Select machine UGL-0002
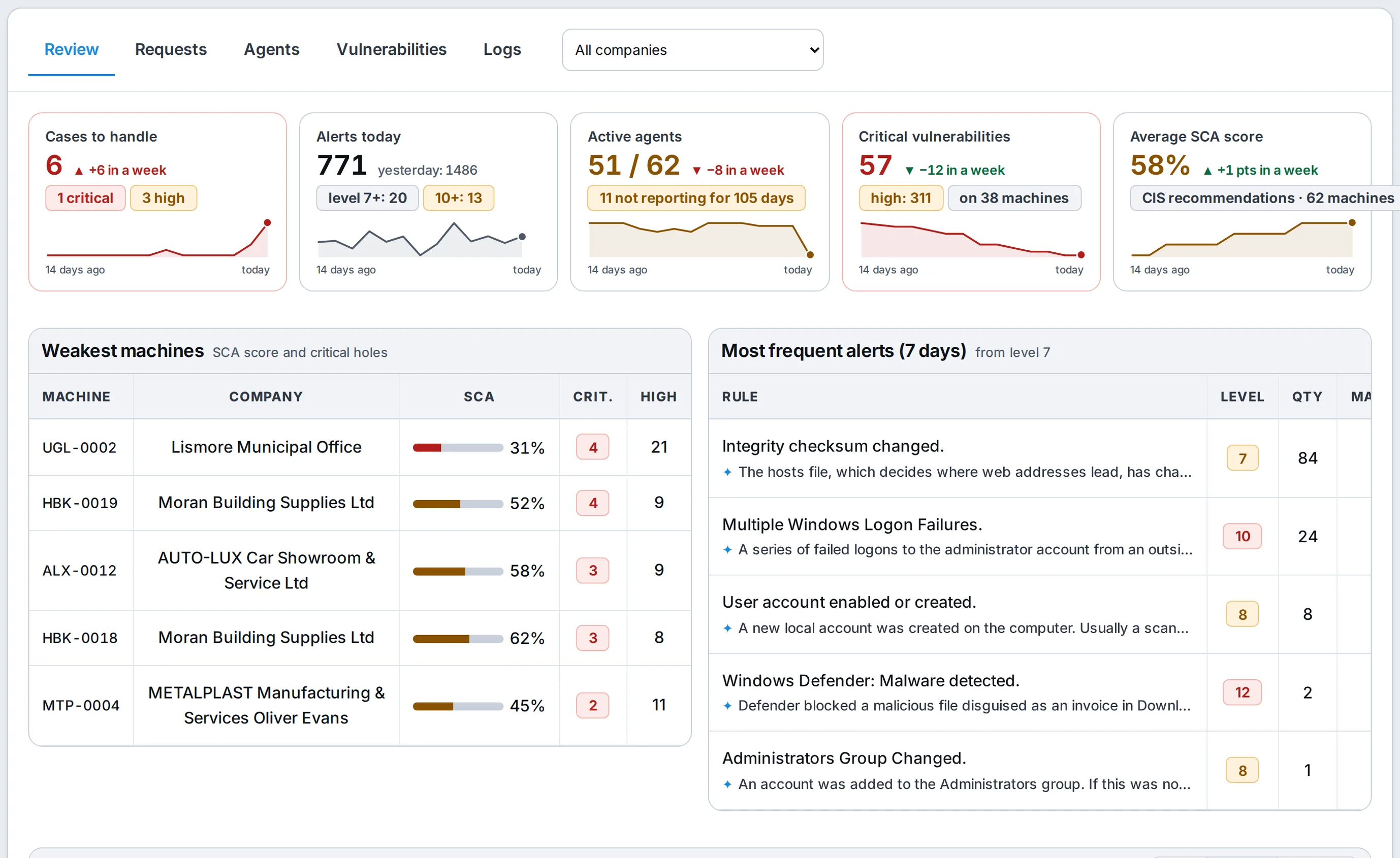Screen dimensions: 1400x858 [x=80, y=448]
